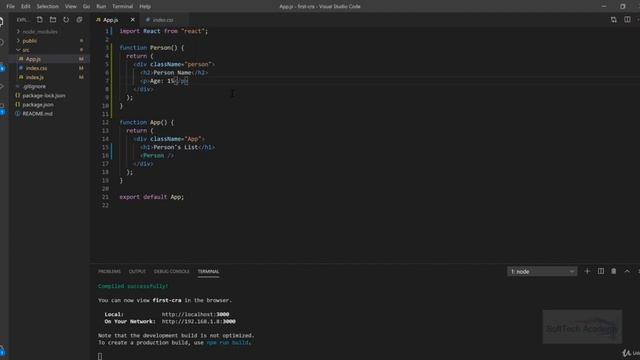
Task: Open the Edit menu
Action: point(26,7)
